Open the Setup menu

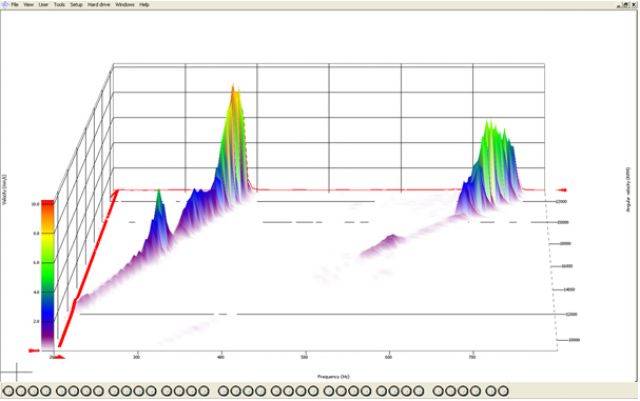pyautogui.click(x=76, y=4)
